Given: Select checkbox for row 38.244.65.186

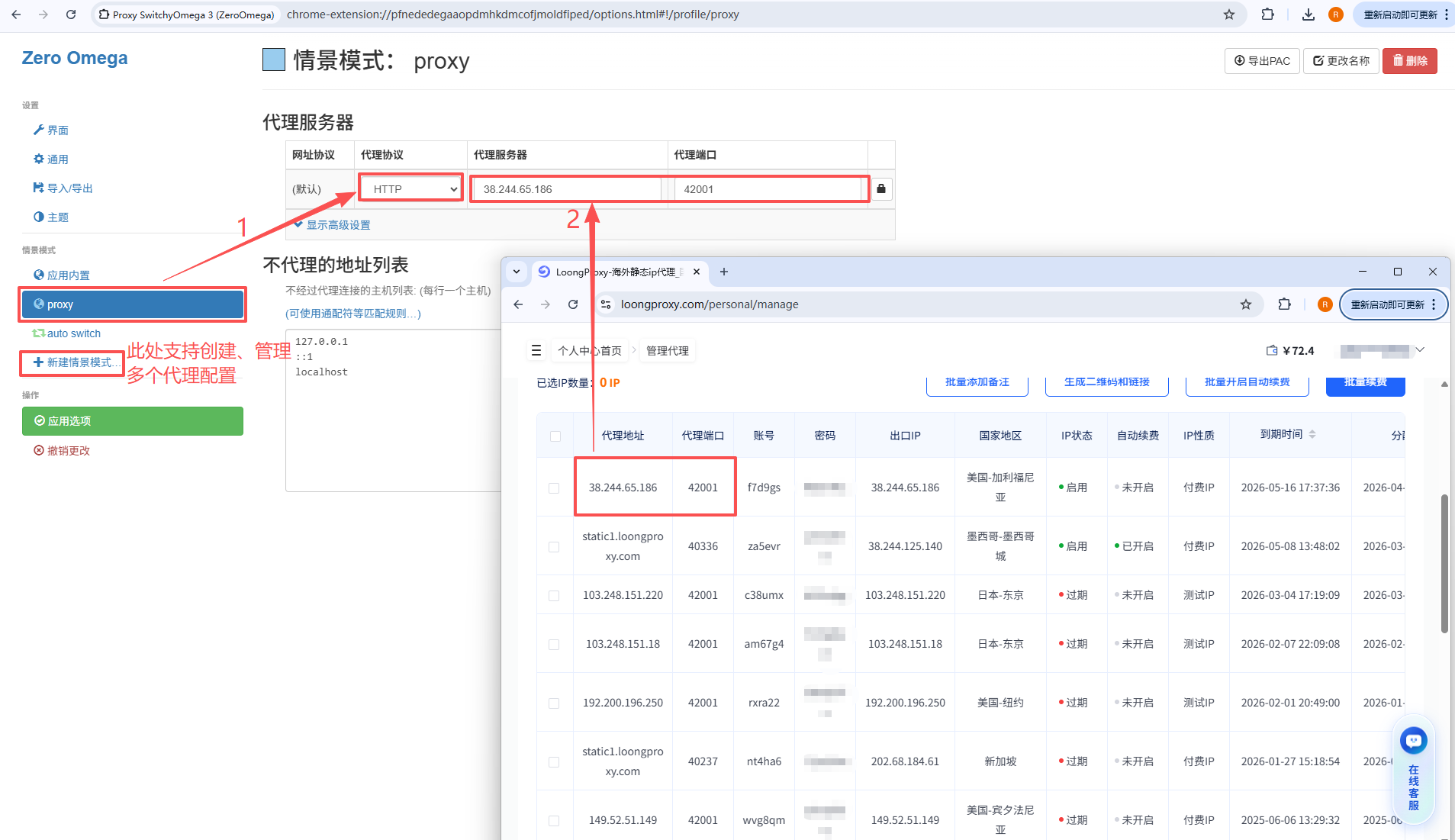Looking at the screenshot, I should point(554,488).
